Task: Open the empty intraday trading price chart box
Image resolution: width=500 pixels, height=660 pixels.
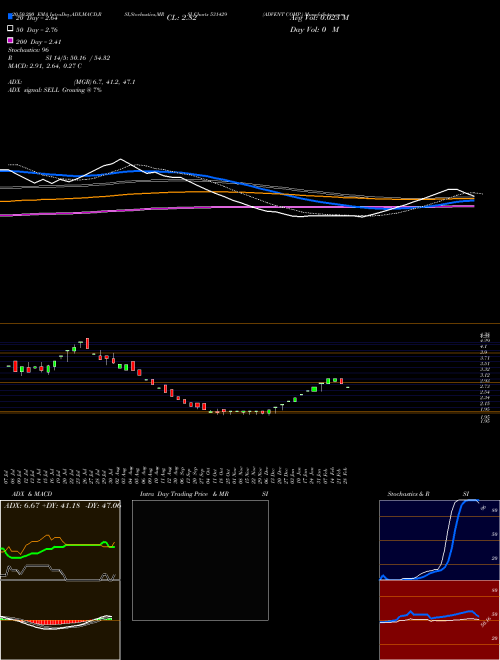Action: pos(200,560)
